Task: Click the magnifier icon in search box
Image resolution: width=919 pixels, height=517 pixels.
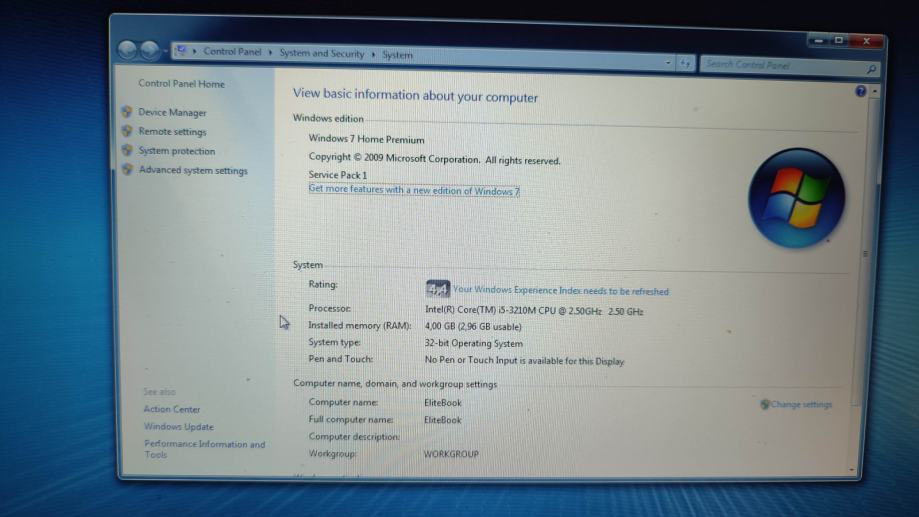Action: (x=871, y=69)
